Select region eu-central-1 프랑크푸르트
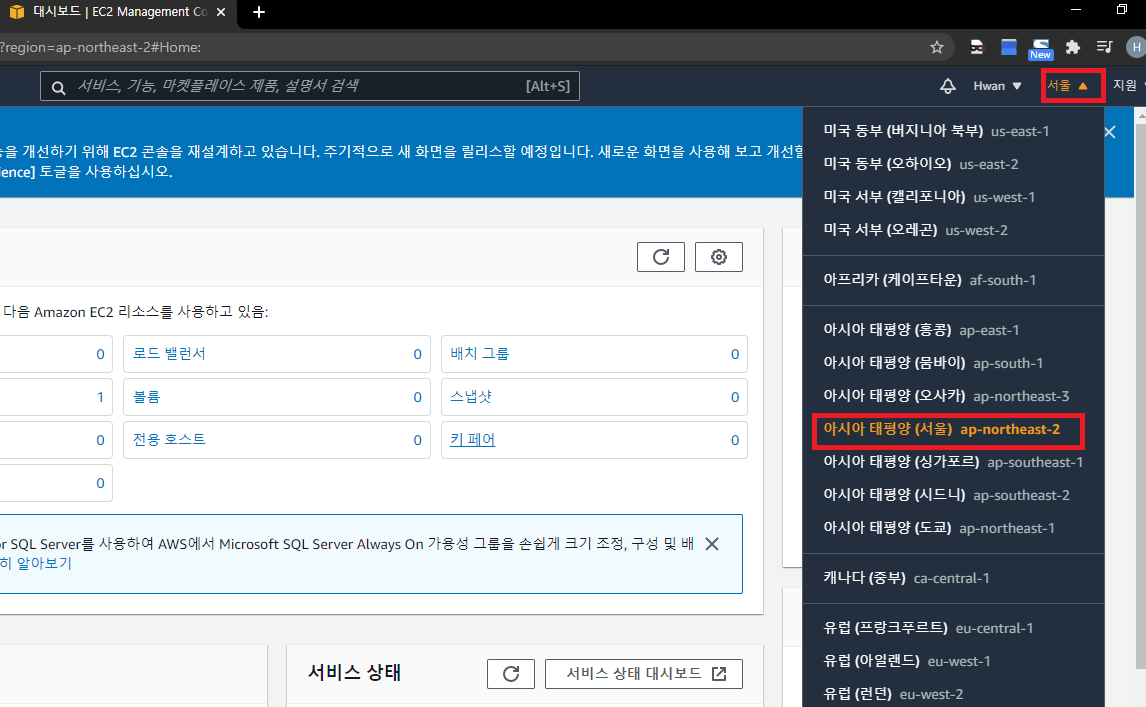Screen dimensions: 1146x707 (928, 628)
